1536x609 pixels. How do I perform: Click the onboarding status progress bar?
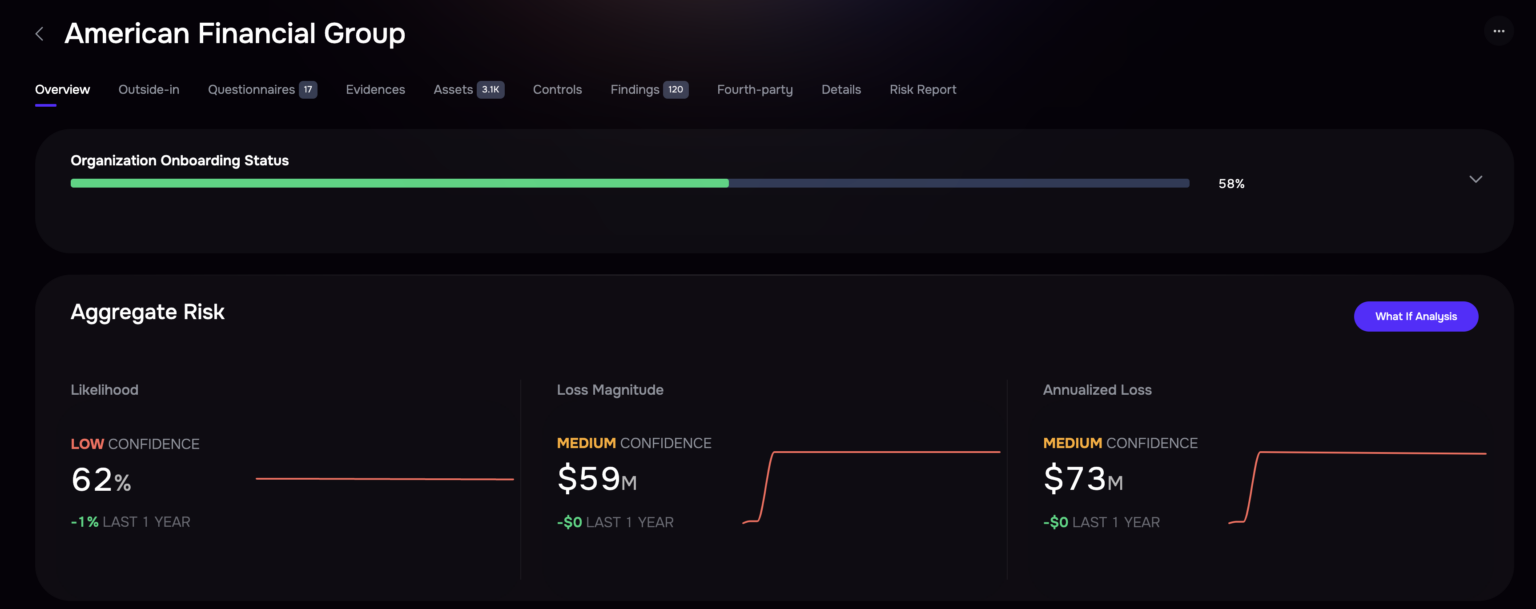[630, 183]
